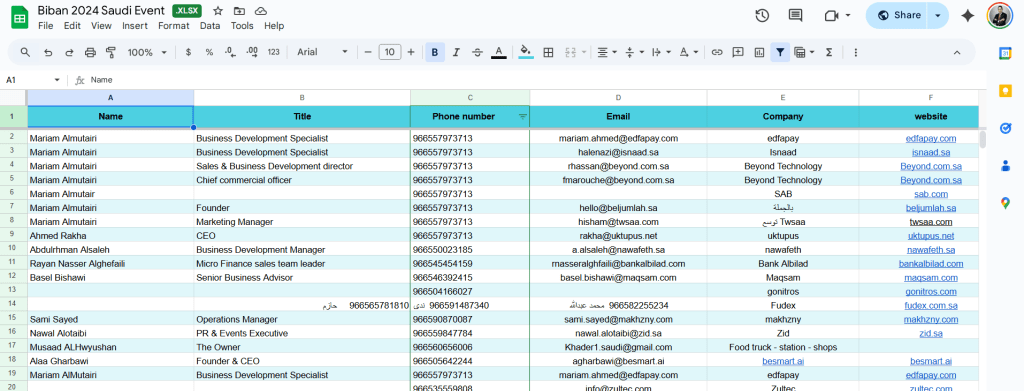Check the cloud document status icon
Screen dimensions: 1024x391
pyautogui.click(x=261, y=12)
